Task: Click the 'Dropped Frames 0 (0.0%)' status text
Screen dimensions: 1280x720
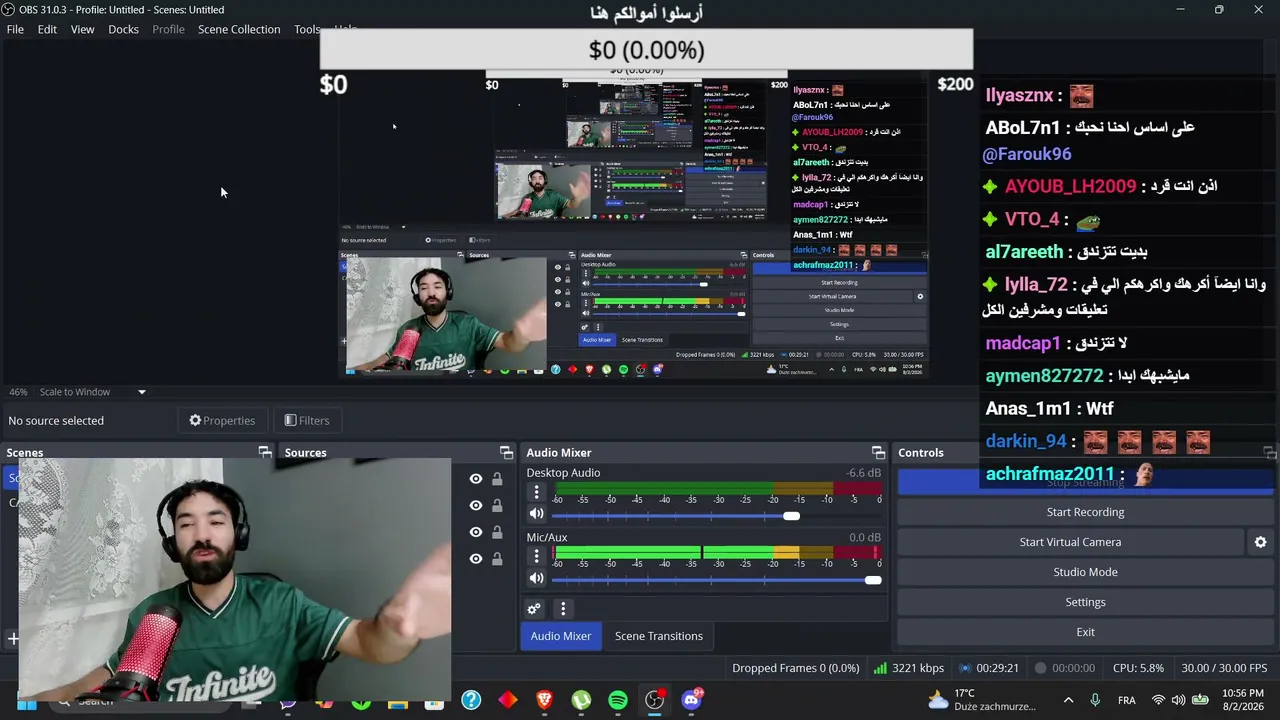Action: coord(795,668)
